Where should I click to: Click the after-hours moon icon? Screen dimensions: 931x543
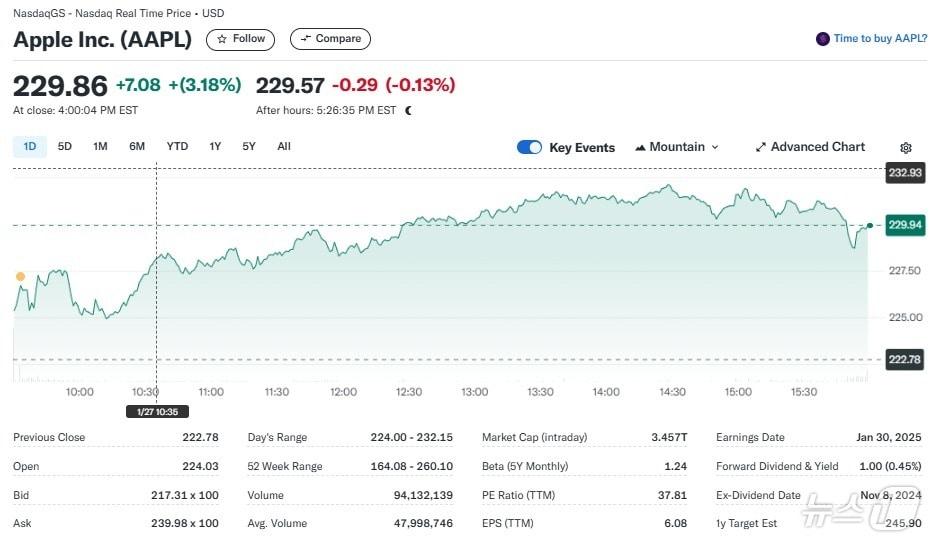[x=408, y=110]
